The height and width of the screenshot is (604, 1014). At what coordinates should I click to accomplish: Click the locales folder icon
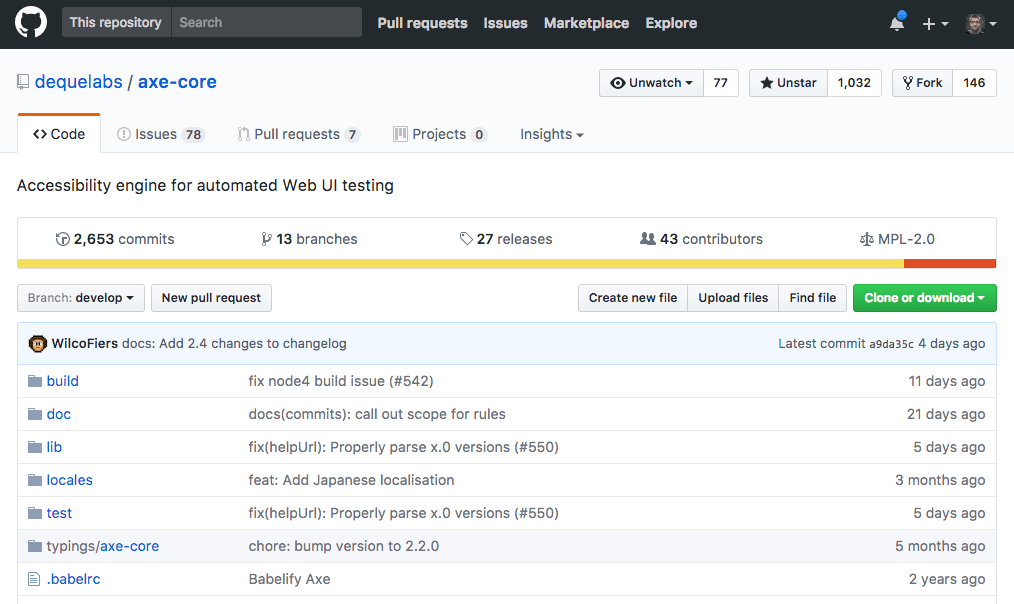pyautogui.click(x=35, y=480)
